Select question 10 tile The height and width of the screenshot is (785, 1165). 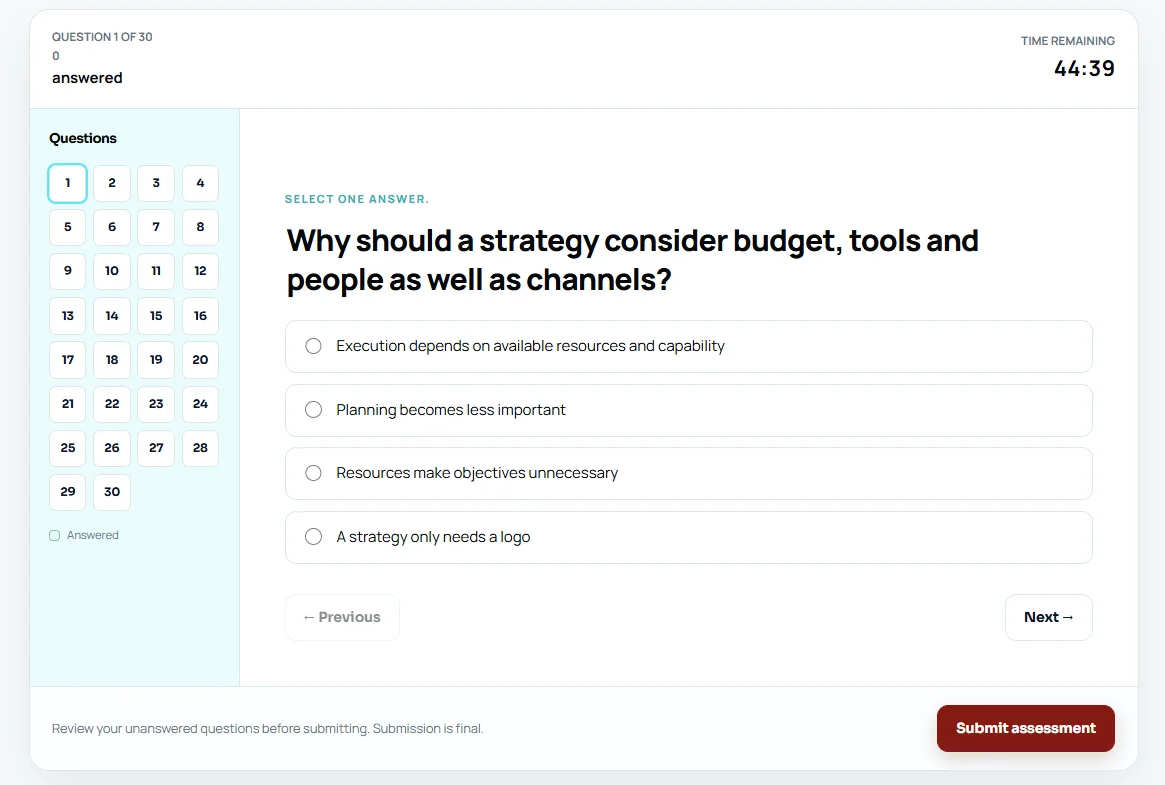111,271
